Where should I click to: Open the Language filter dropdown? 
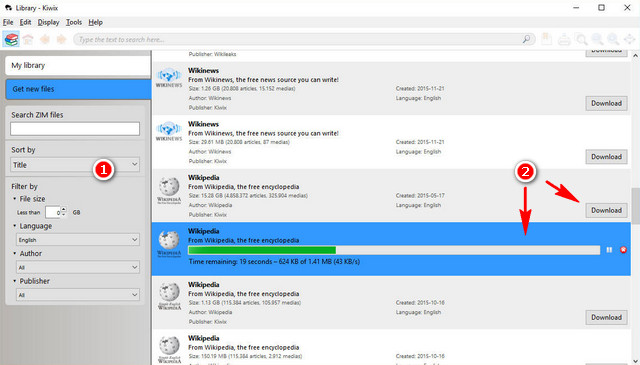(x=78, y=240)
